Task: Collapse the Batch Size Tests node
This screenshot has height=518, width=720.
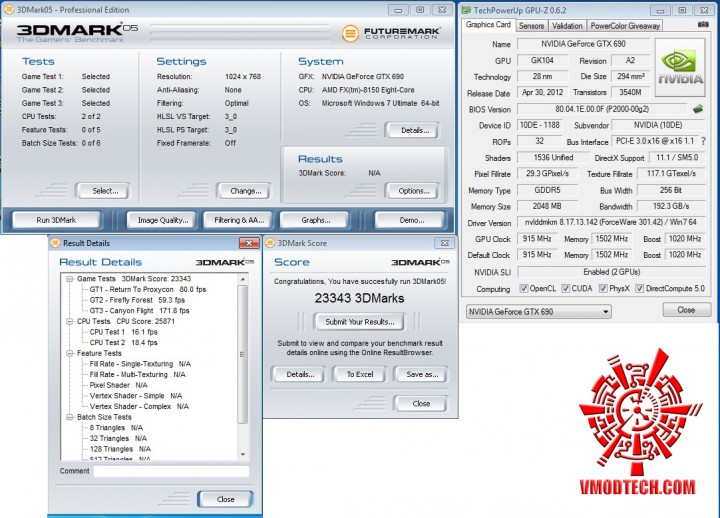Action: 70,417
